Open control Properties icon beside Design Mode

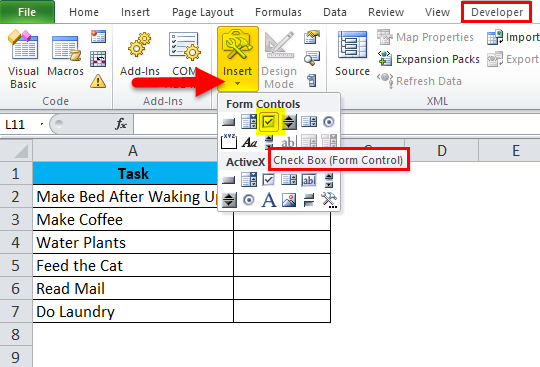coord(312,36)
